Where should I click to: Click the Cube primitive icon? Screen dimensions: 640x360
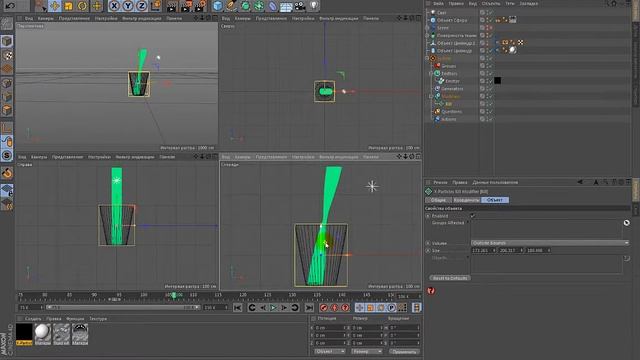[218, 6]
